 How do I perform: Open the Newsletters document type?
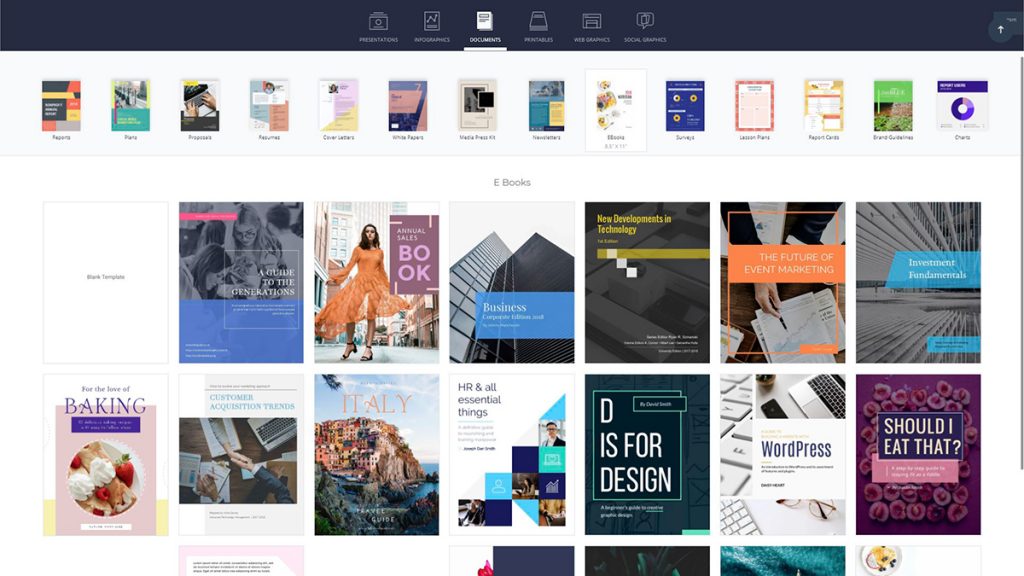[547, 110]
